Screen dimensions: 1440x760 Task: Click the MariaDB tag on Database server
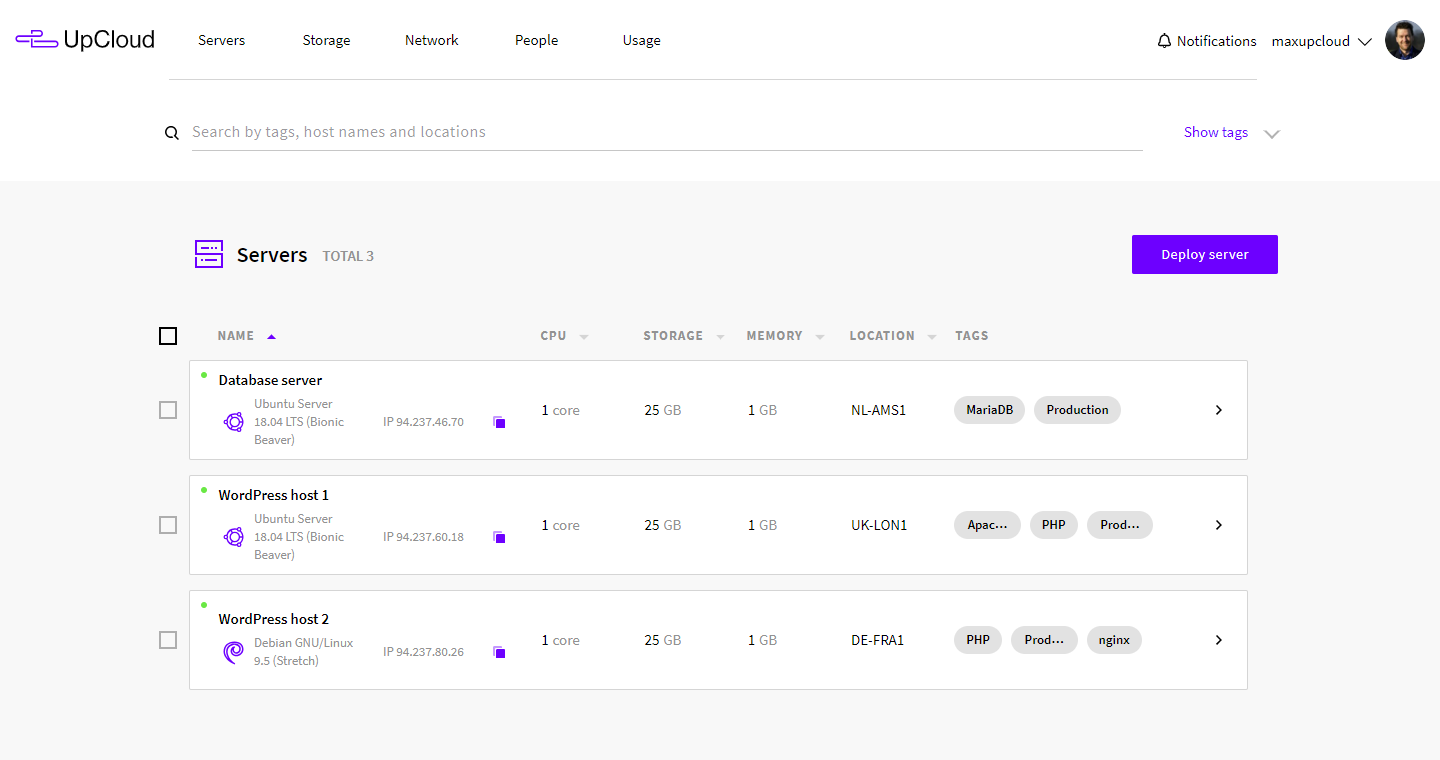pos(989,410)
